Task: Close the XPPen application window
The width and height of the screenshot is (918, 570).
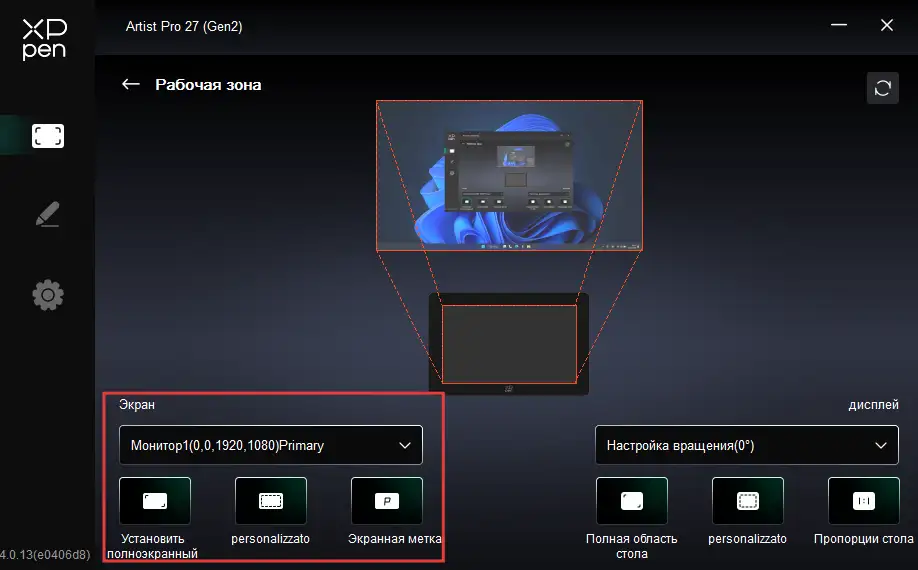Action: point(886,25)
